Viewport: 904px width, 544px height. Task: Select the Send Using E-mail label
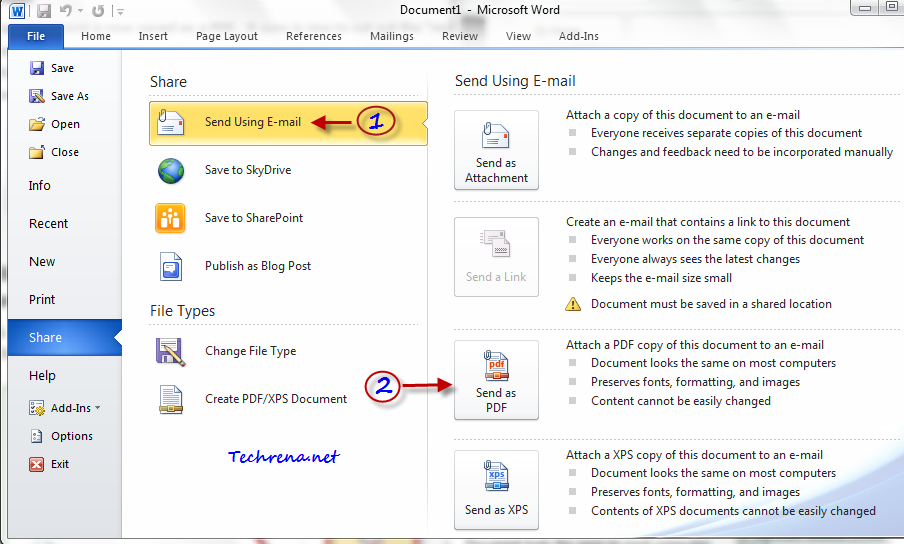click(253, 122)
